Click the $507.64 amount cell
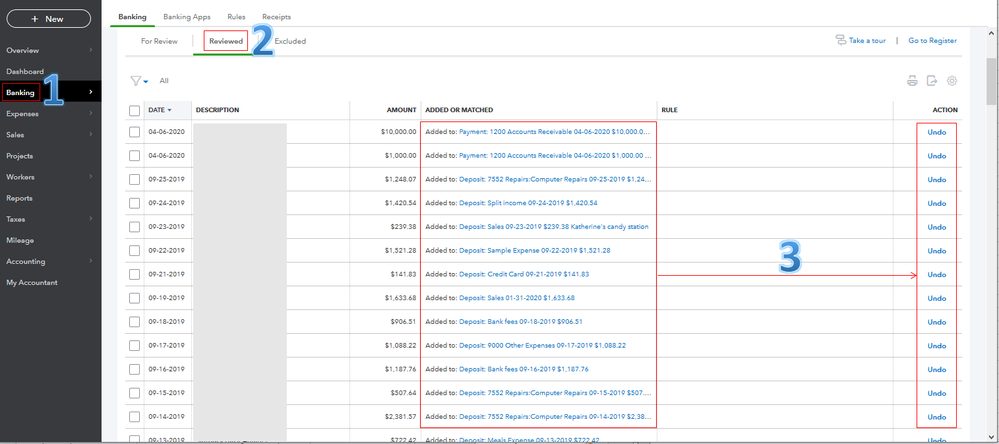 [403, 393]
